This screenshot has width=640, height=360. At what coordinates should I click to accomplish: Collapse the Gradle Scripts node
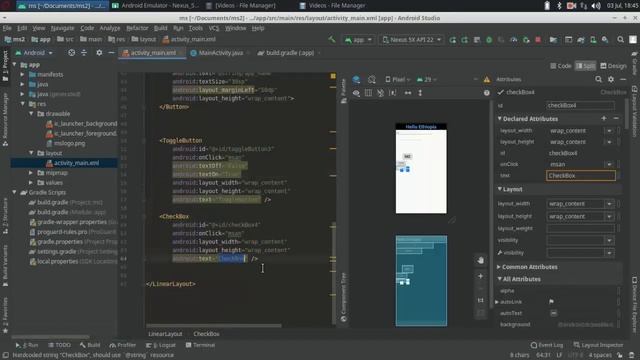(15, 192)
